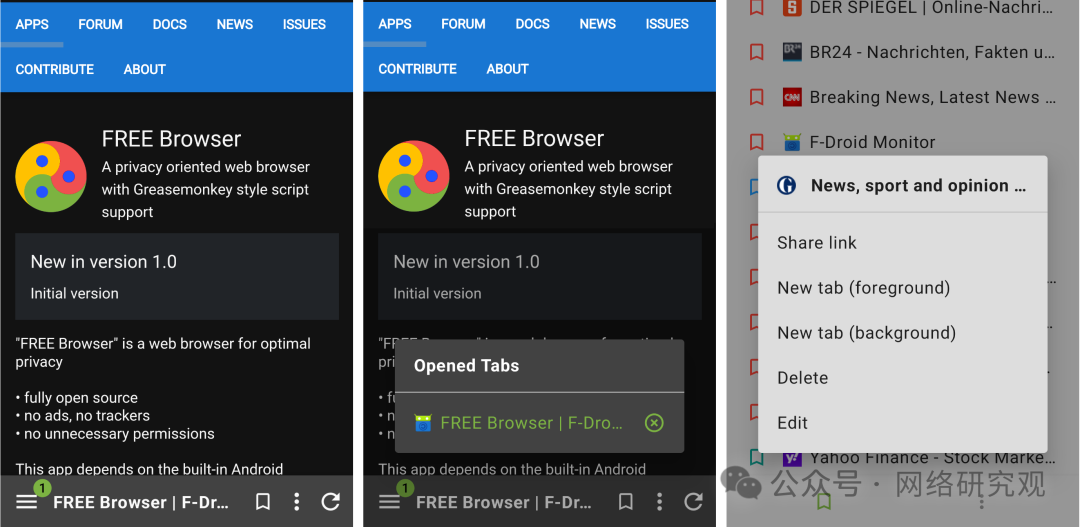
Task: Tap bookmark marker beside Breaking News entry
Action: tap(756, 97)
